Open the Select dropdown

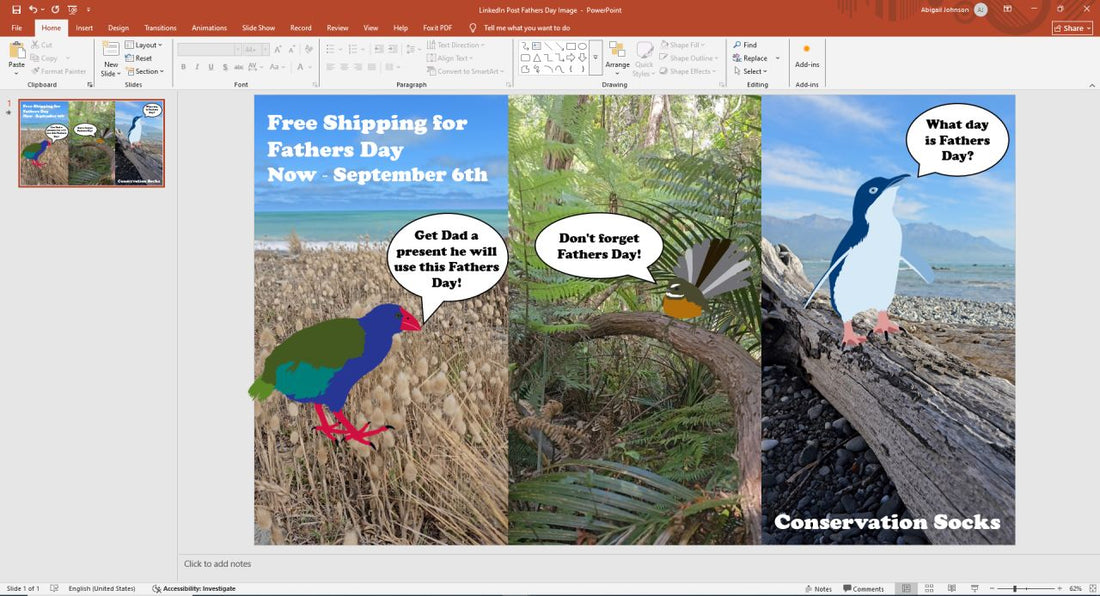pyautogui.click(x=751, y=72)
